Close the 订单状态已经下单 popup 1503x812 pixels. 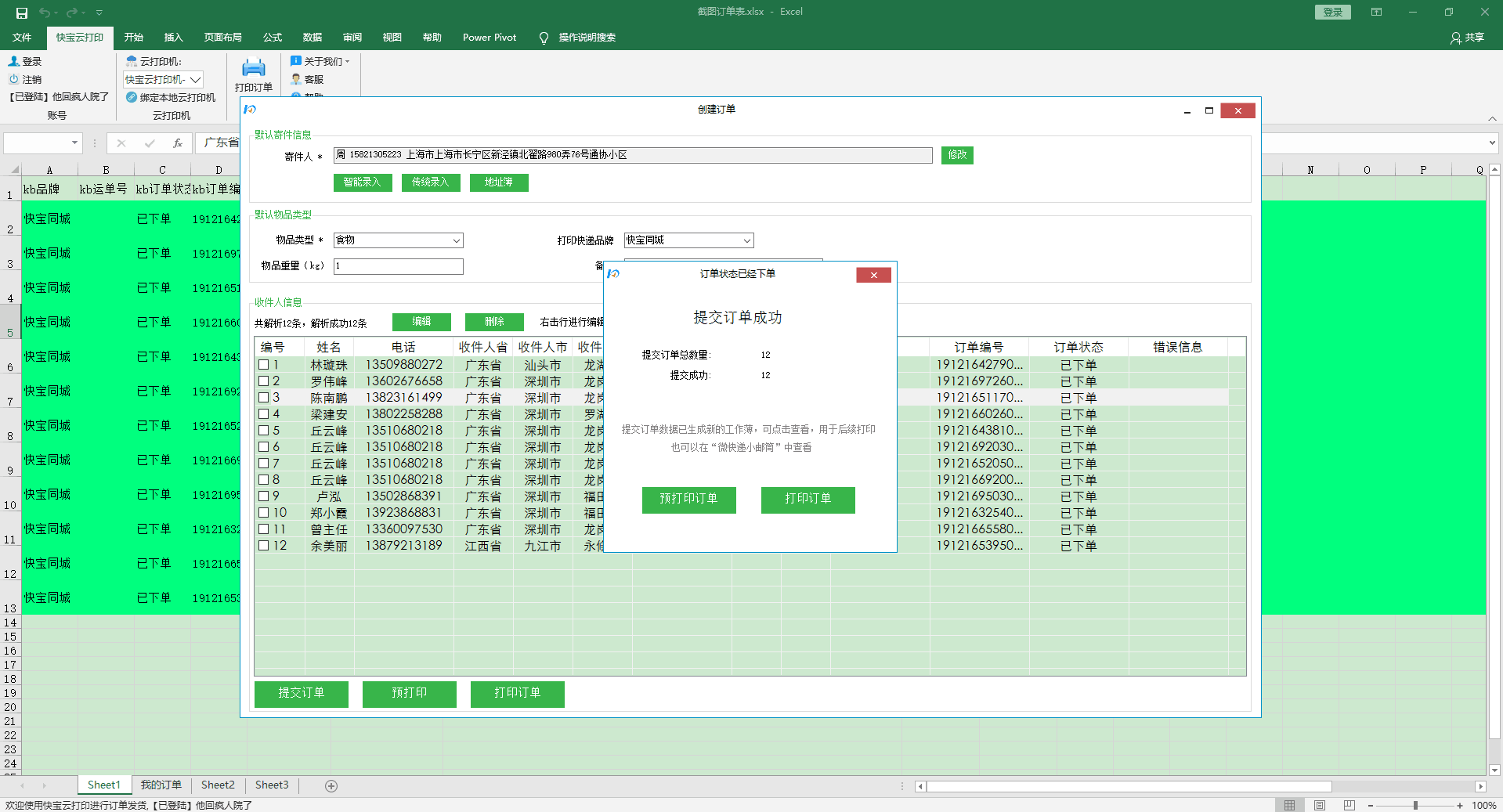click(x=873, y=275)
